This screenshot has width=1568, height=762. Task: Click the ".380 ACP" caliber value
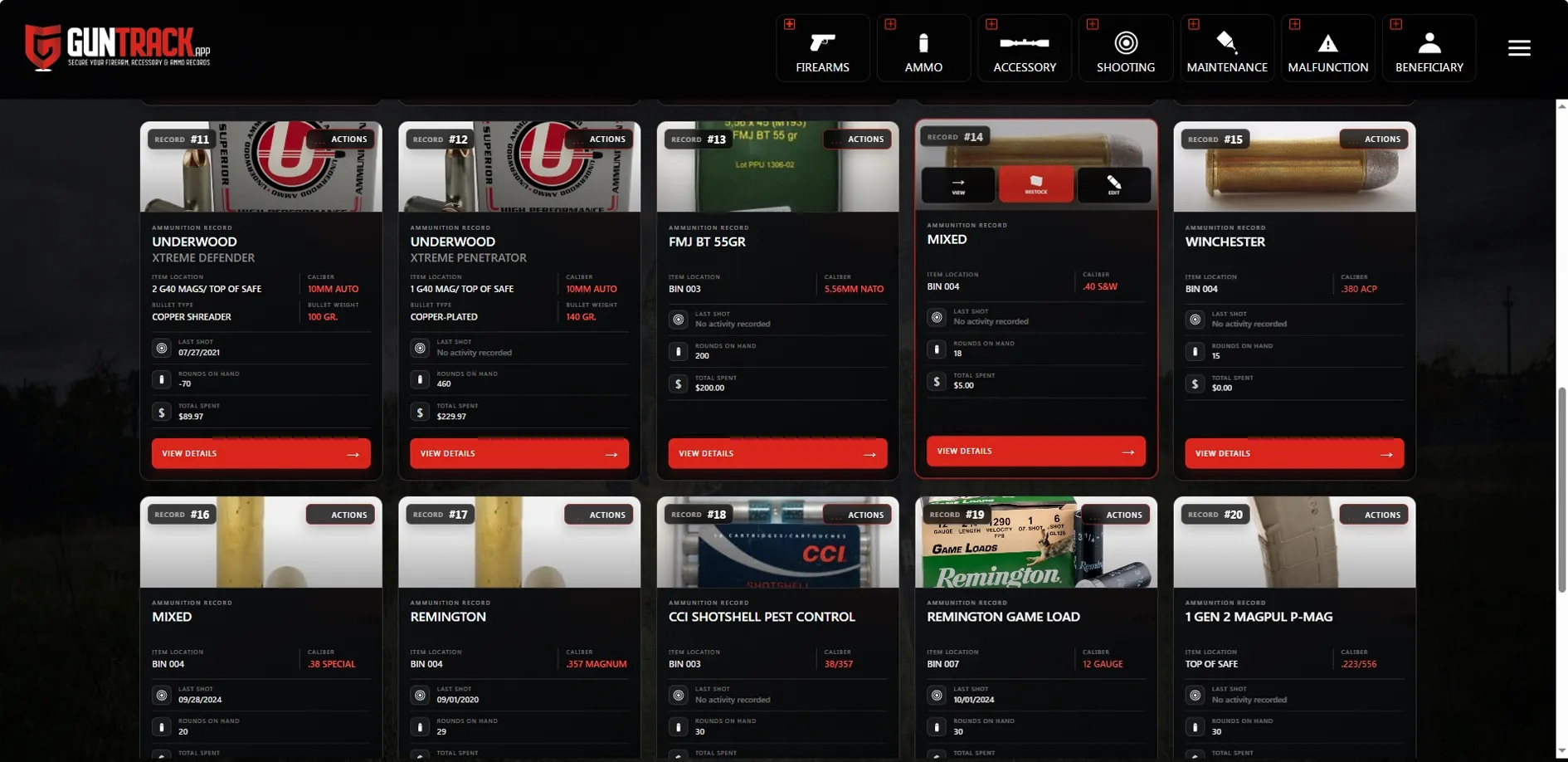point(1359,289)
